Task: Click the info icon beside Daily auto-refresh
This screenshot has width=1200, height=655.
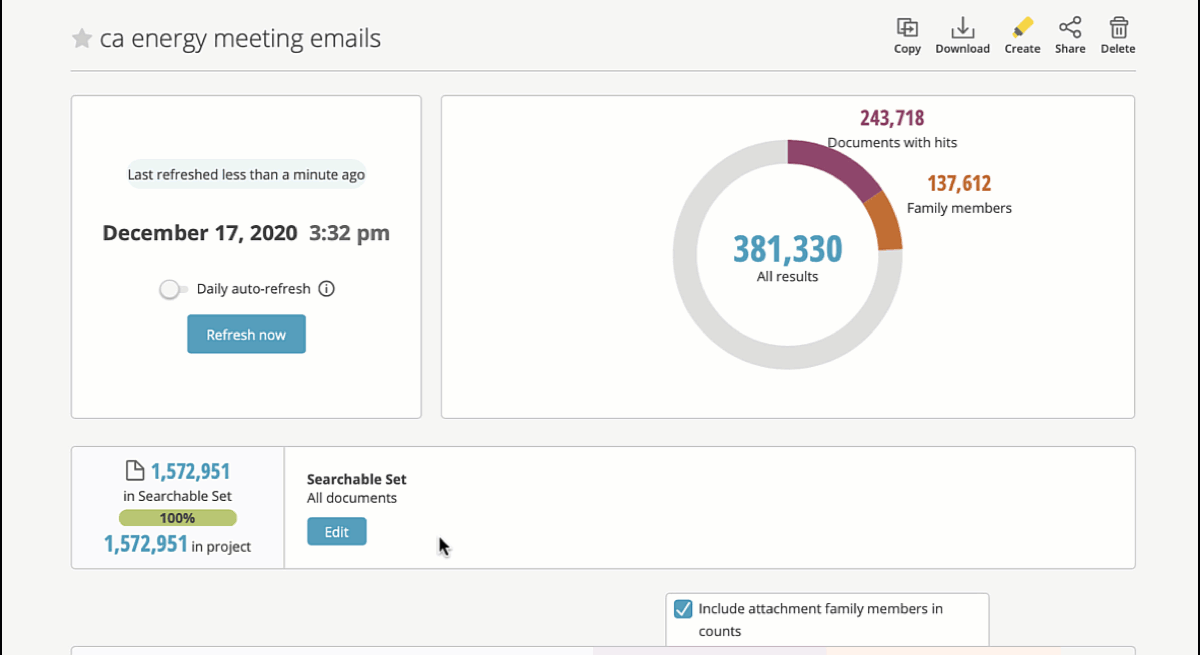Action: [326, 289]
